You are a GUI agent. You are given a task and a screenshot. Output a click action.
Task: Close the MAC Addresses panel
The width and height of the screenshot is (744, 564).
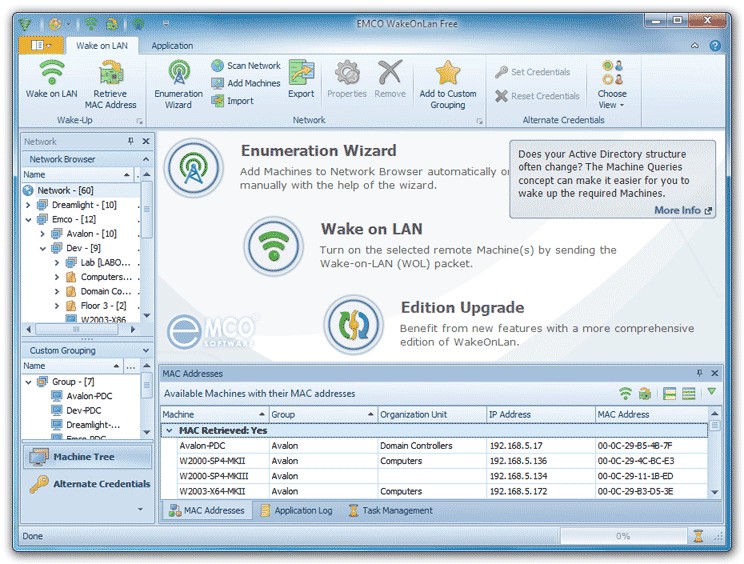[x=715, y=373]
